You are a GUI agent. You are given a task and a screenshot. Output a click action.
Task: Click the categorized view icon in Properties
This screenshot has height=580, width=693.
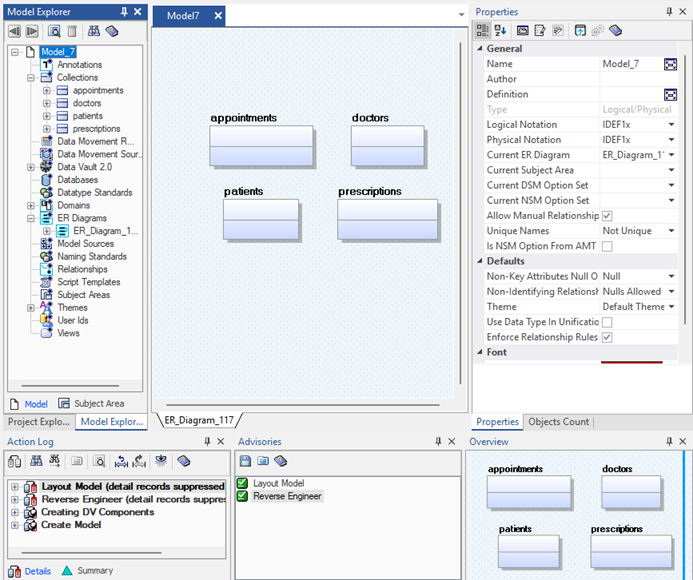pos(482,31)
